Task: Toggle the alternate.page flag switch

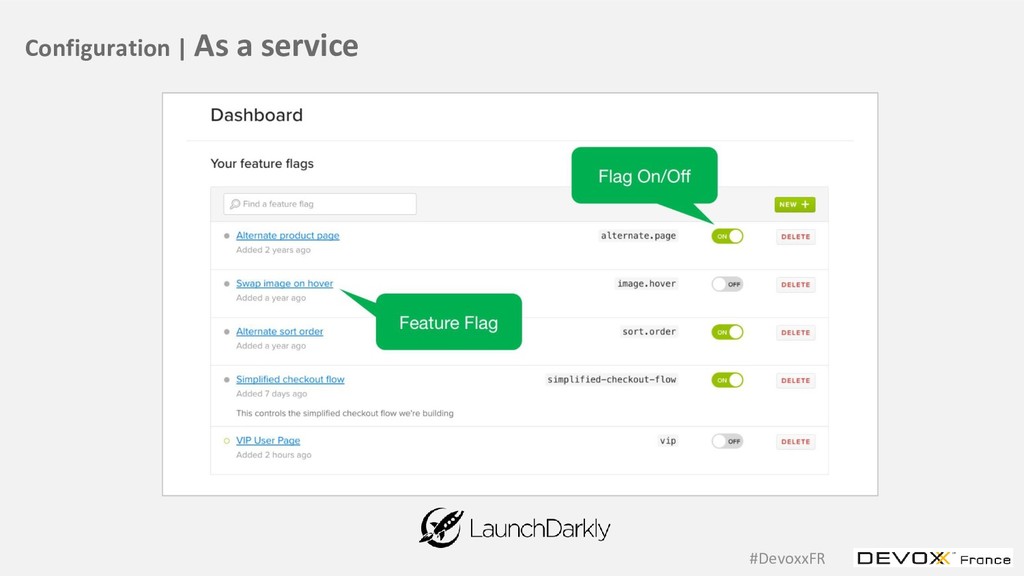Action: pos(727,236)
